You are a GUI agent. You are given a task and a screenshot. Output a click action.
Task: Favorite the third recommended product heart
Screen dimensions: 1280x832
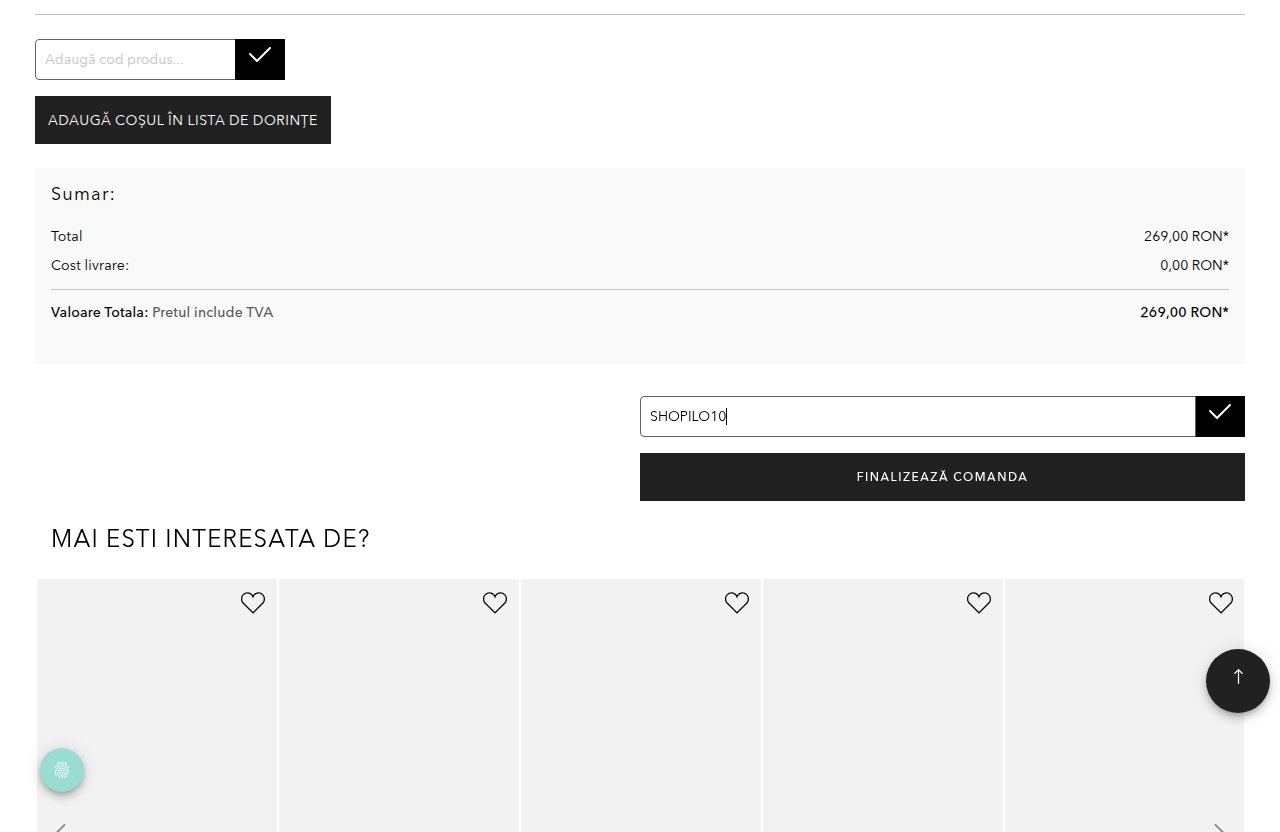pos(737,602)
